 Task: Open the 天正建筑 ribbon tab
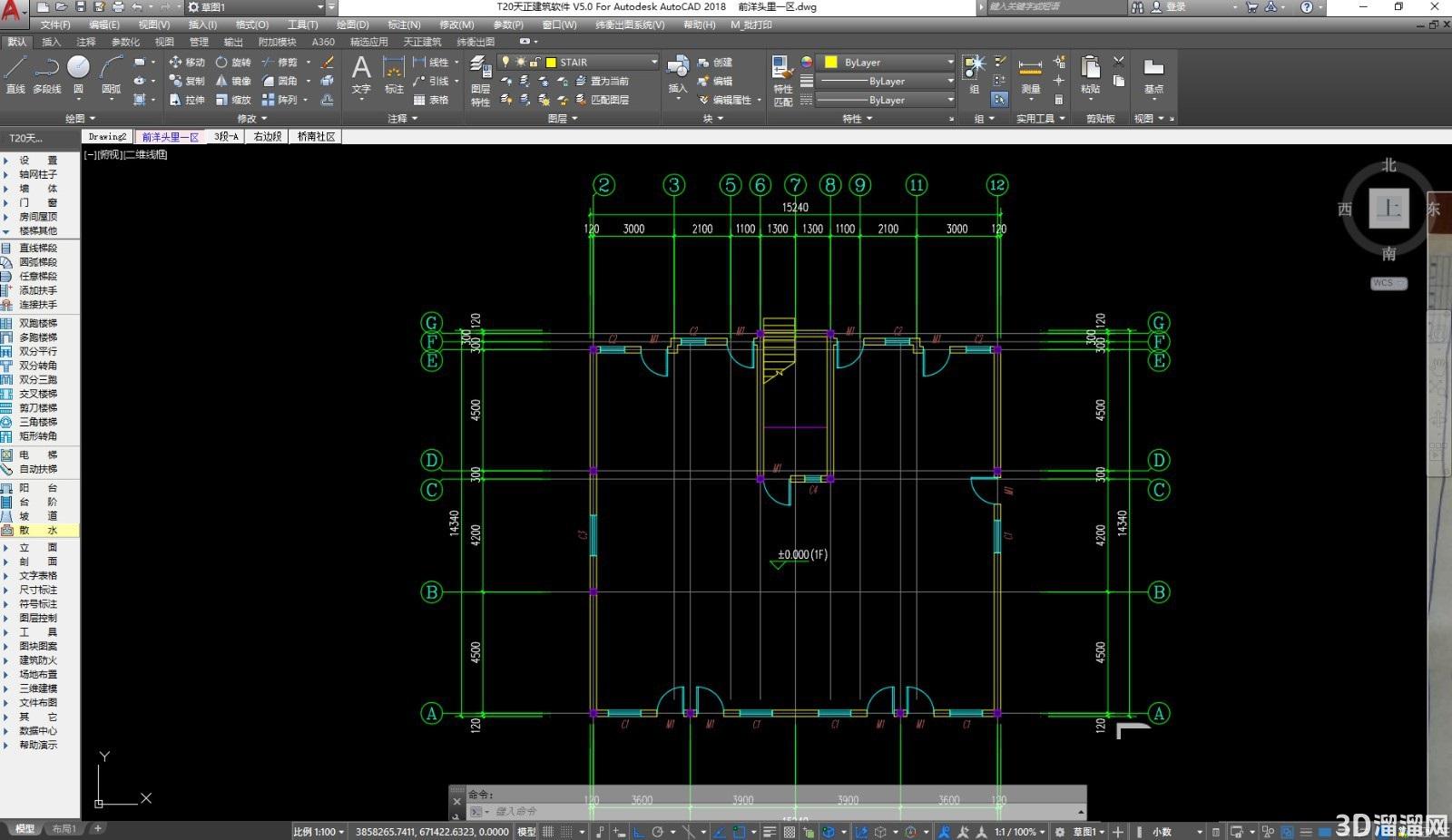click(422, 42)
